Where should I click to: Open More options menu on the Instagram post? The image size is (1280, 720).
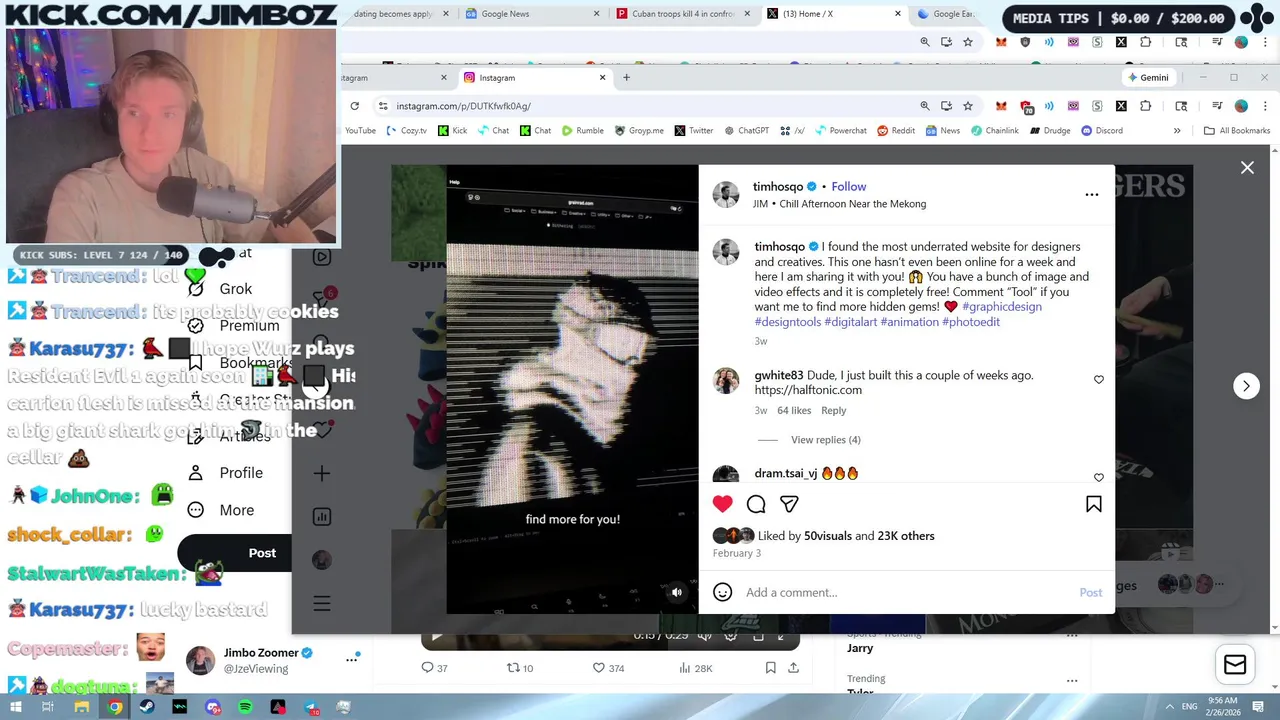(1092, 195)
